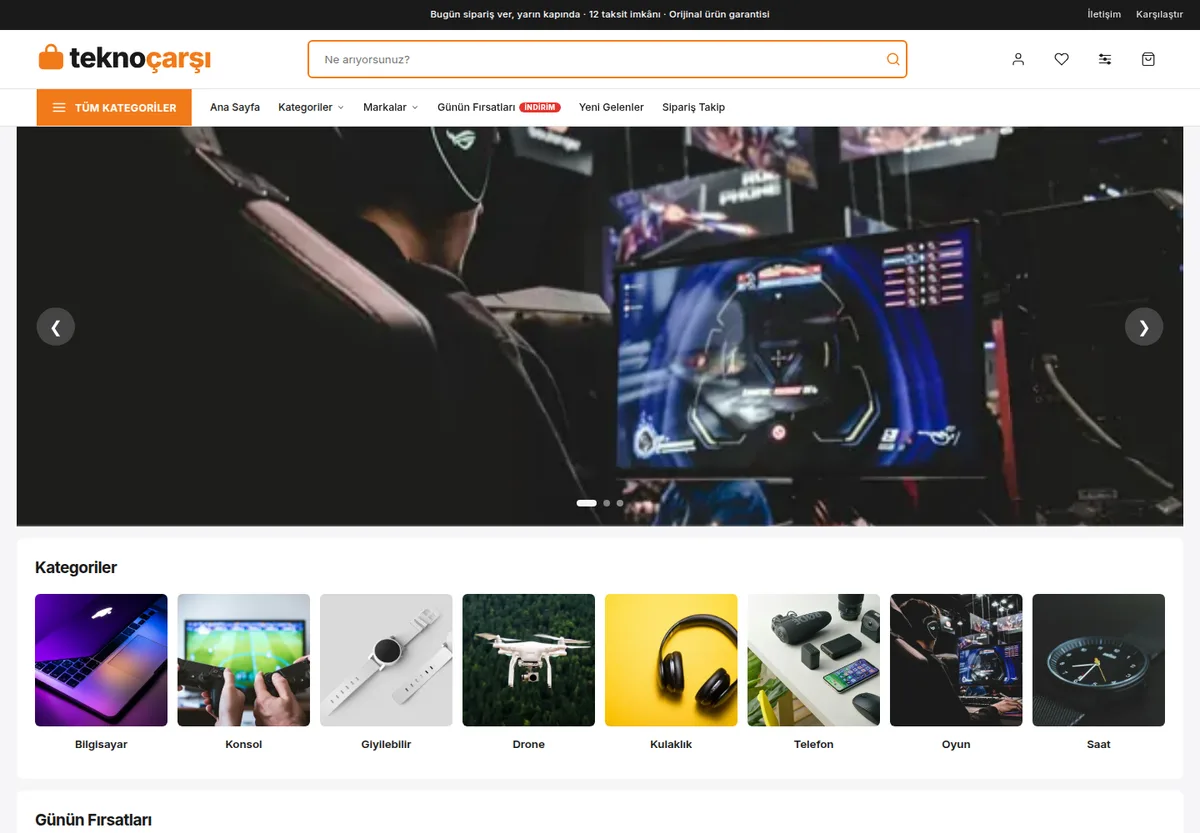
Task: Click the İNDİRİM badge
Action: (540, 107)
